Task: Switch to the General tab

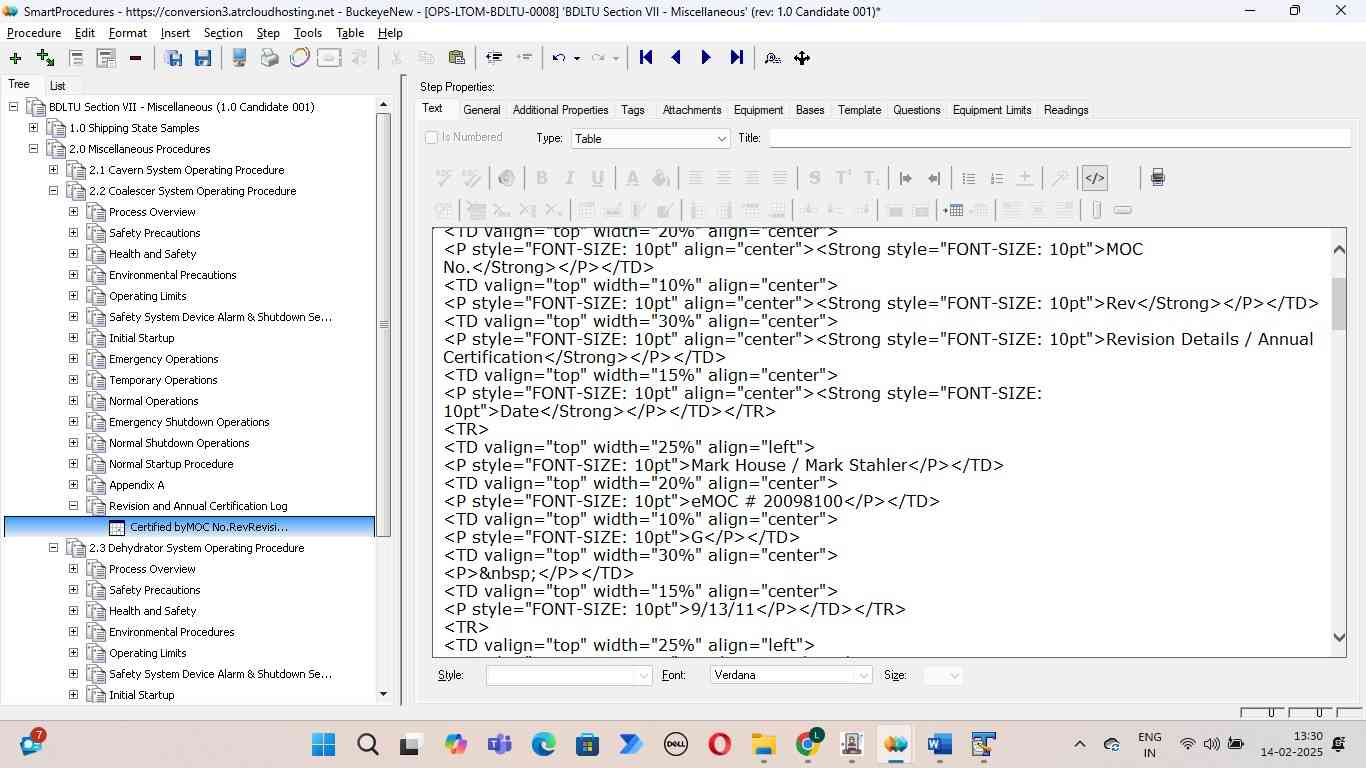Action: coord(482,110)
